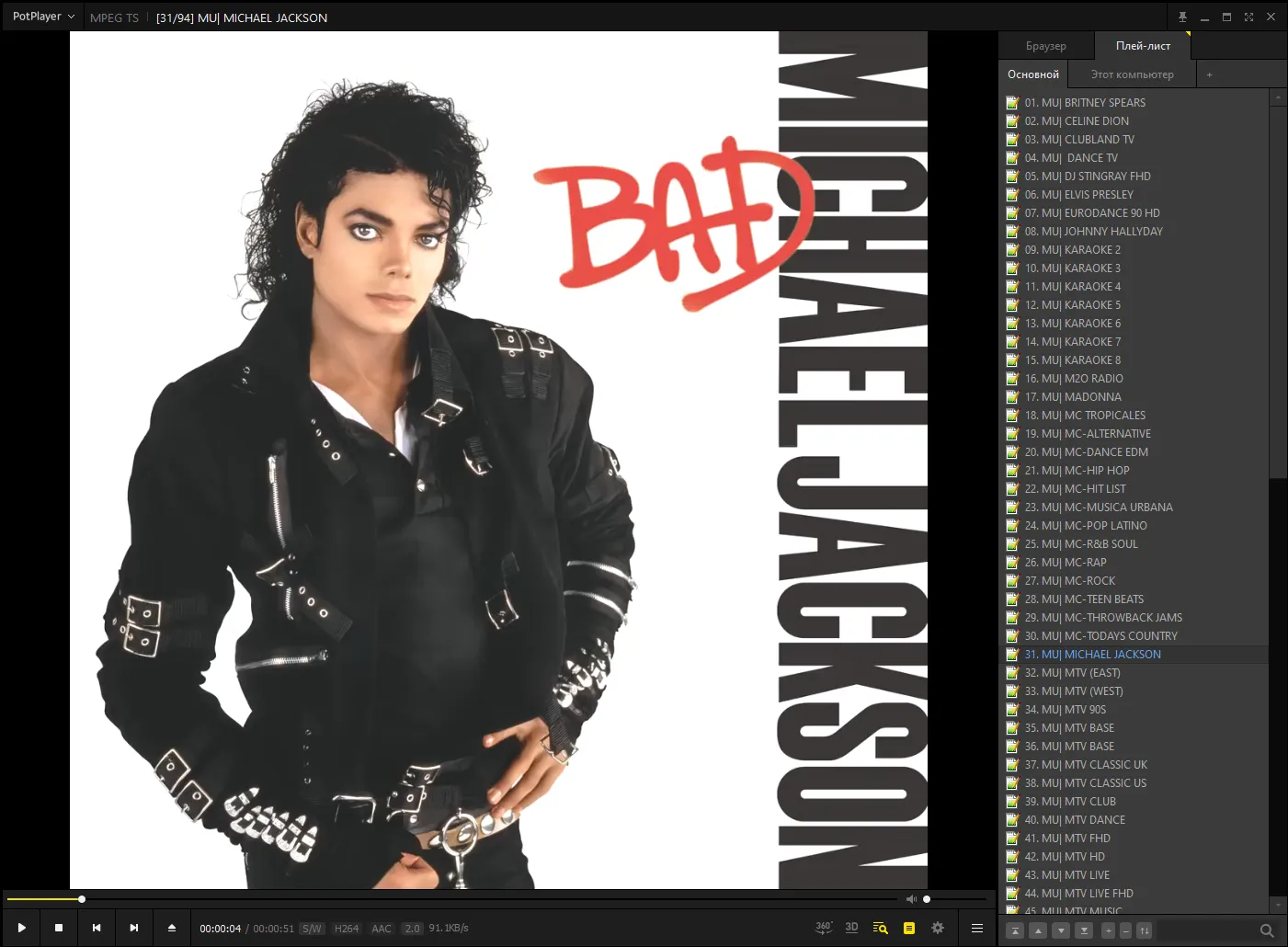Click the 00:00:04 elapsed time display
This screenshot has height=947, width=1288.
221,929
